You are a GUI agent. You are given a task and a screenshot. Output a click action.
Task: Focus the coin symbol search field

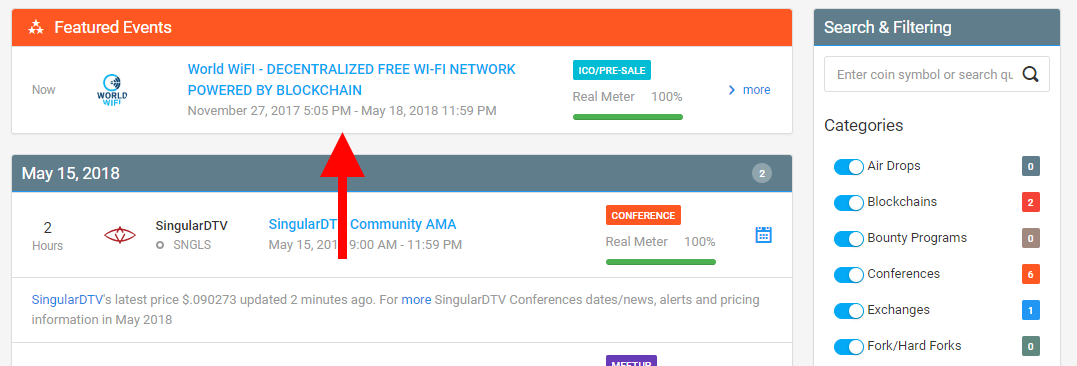pyautogui.click(x=924, y=74)
